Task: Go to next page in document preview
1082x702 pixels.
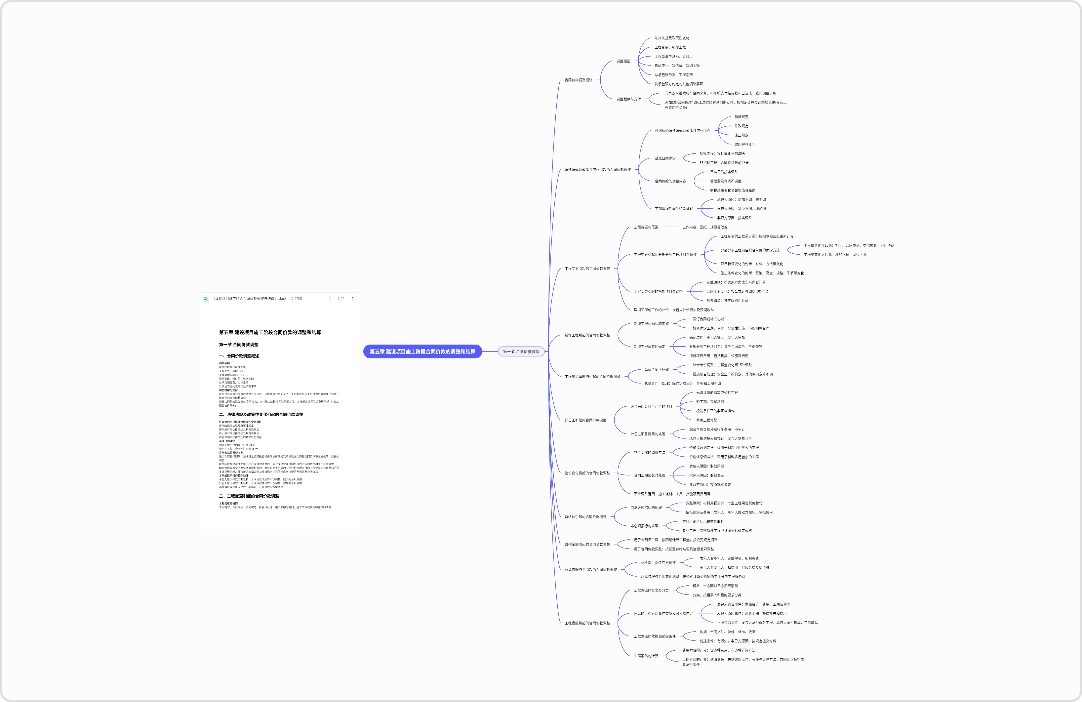Action: pyautogui.click(x=351, y=298)
